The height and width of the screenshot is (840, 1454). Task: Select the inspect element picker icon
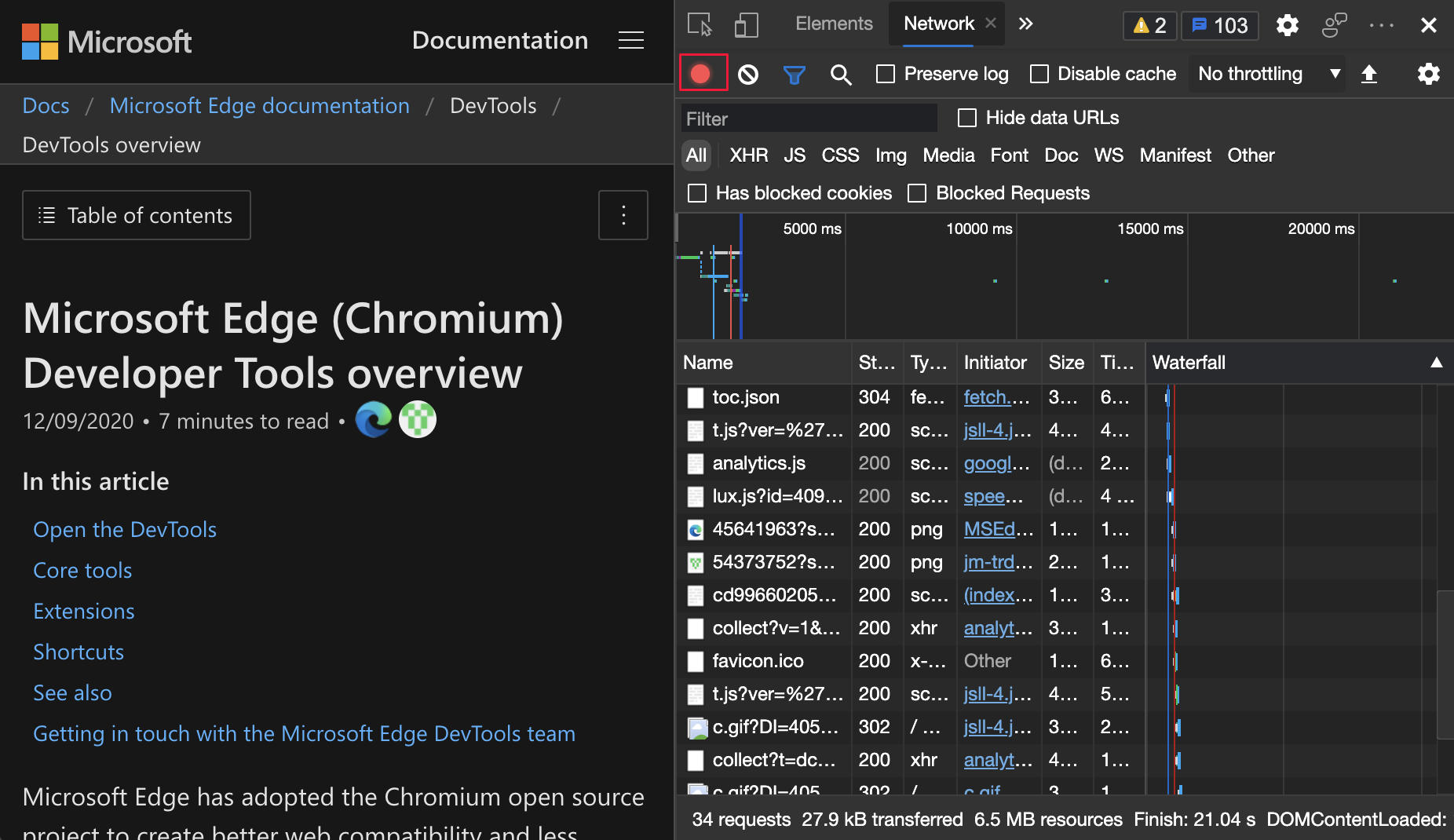pyautogui.click(x=699, y=25)
